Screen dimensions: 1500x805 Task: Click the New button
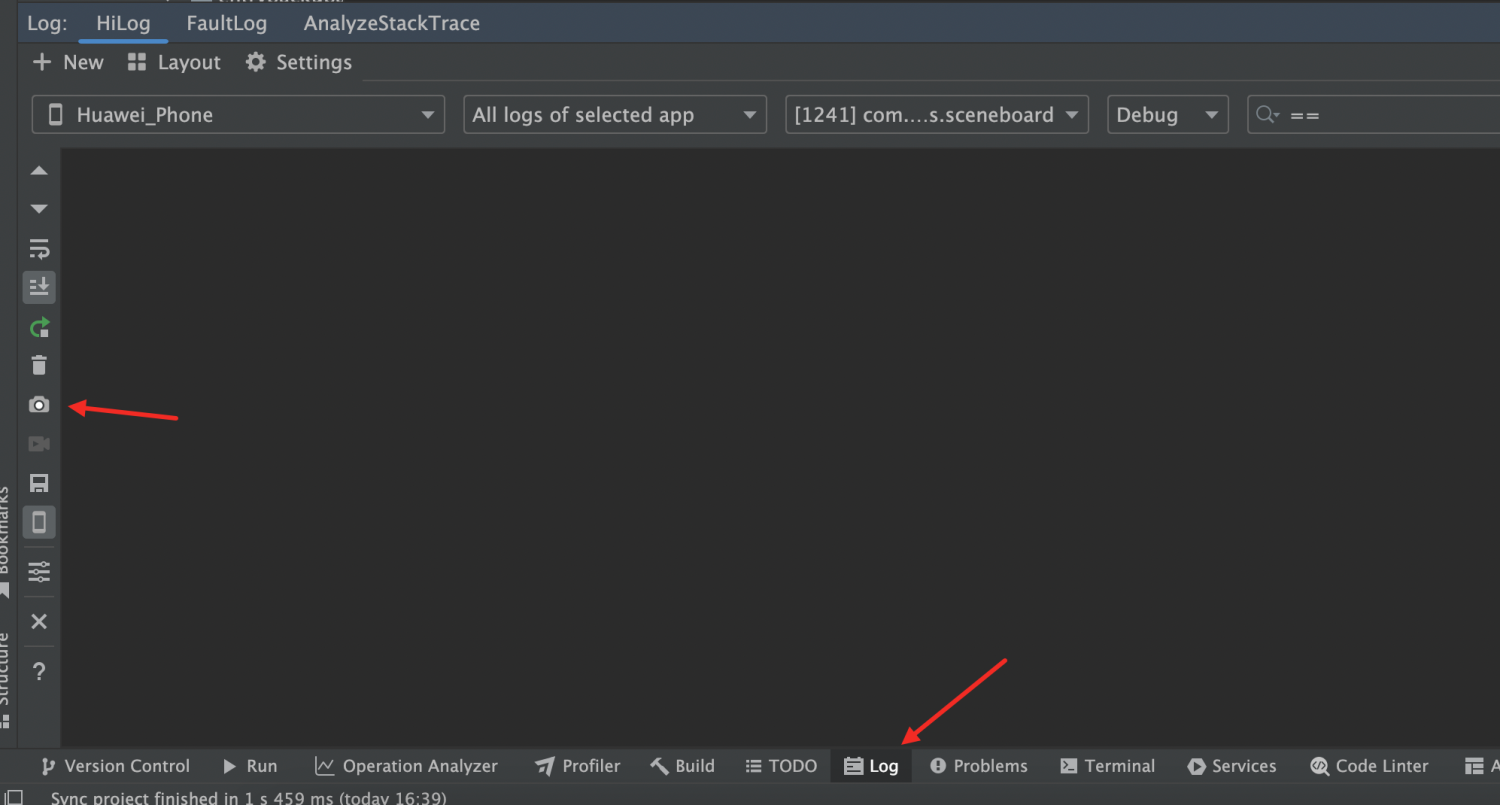pos(68,62)
